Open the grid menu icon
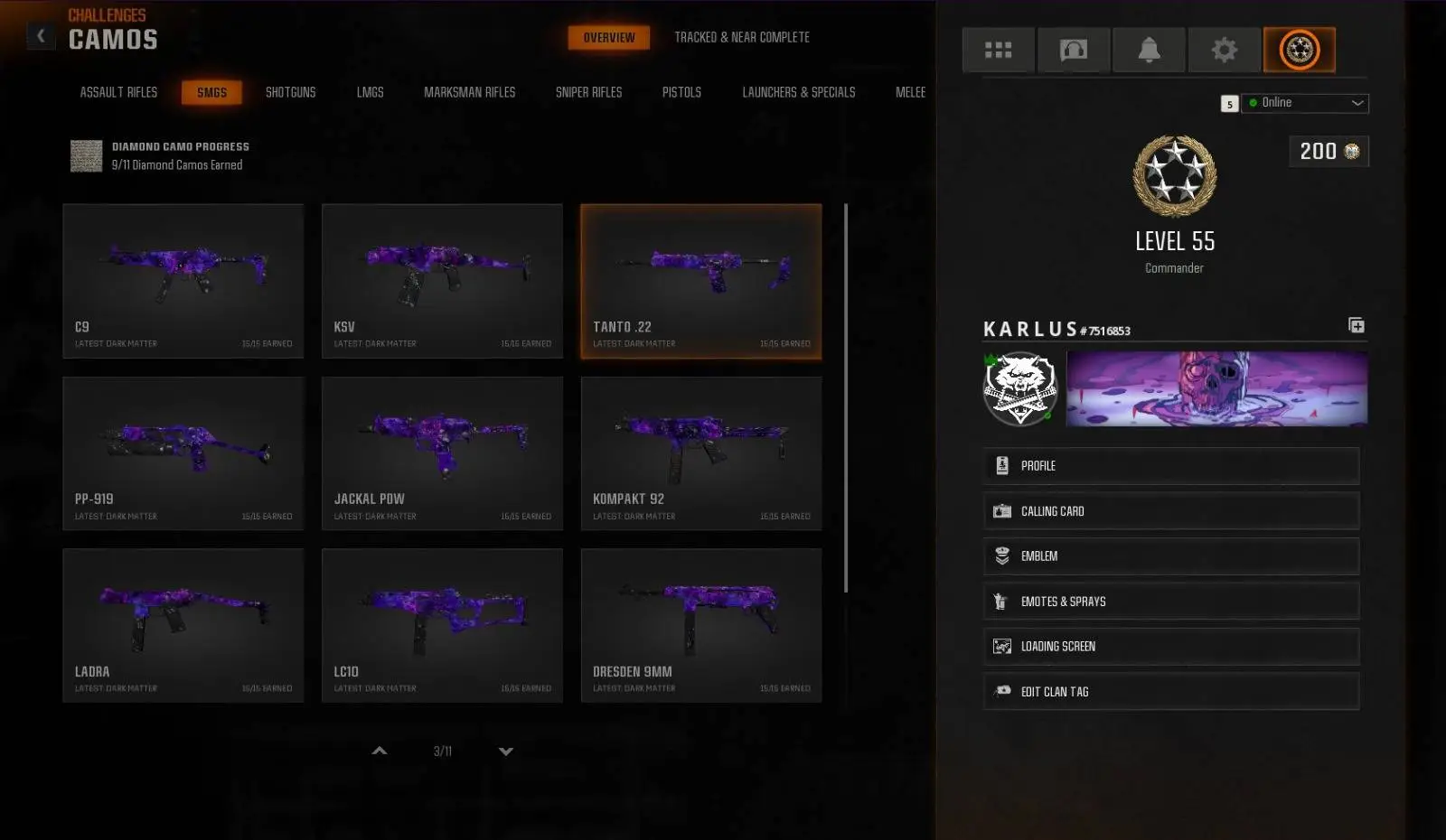Screen dimensions: 1446x840 coord(998,50)
